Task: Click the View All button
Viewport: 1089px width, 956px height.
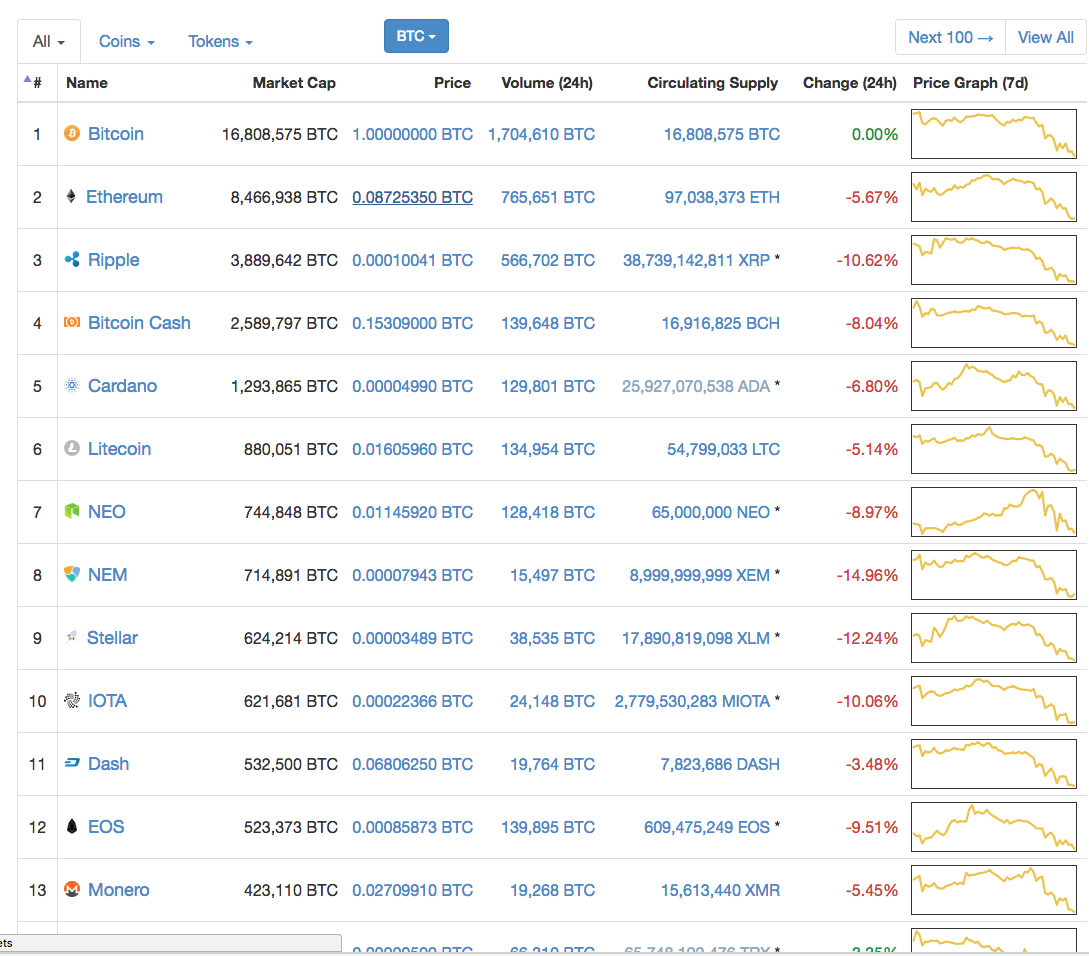Action: 1046,38
